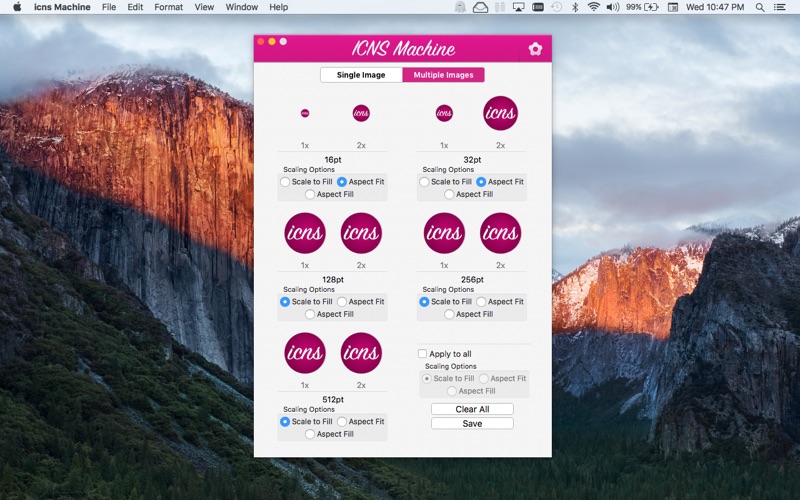The height and width of the screenshot is (500, 800).
Task: Select the 512pt 2x icon thumbnail
Action: (x=361, y=353)
